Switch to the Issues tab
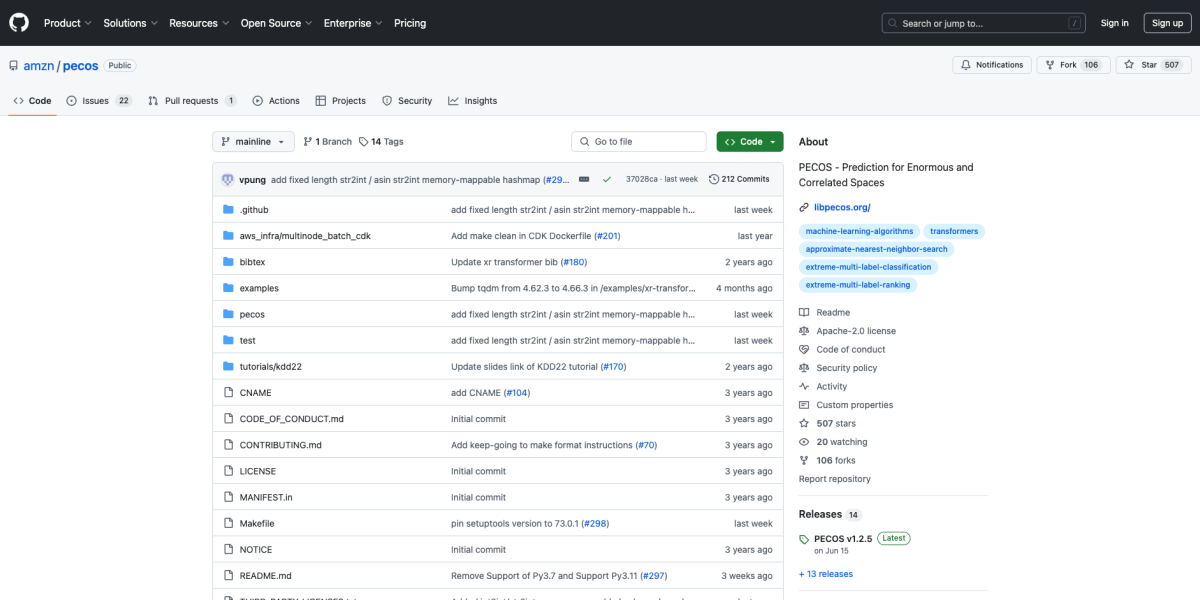The image size is (1200, 600). point(98,101)
